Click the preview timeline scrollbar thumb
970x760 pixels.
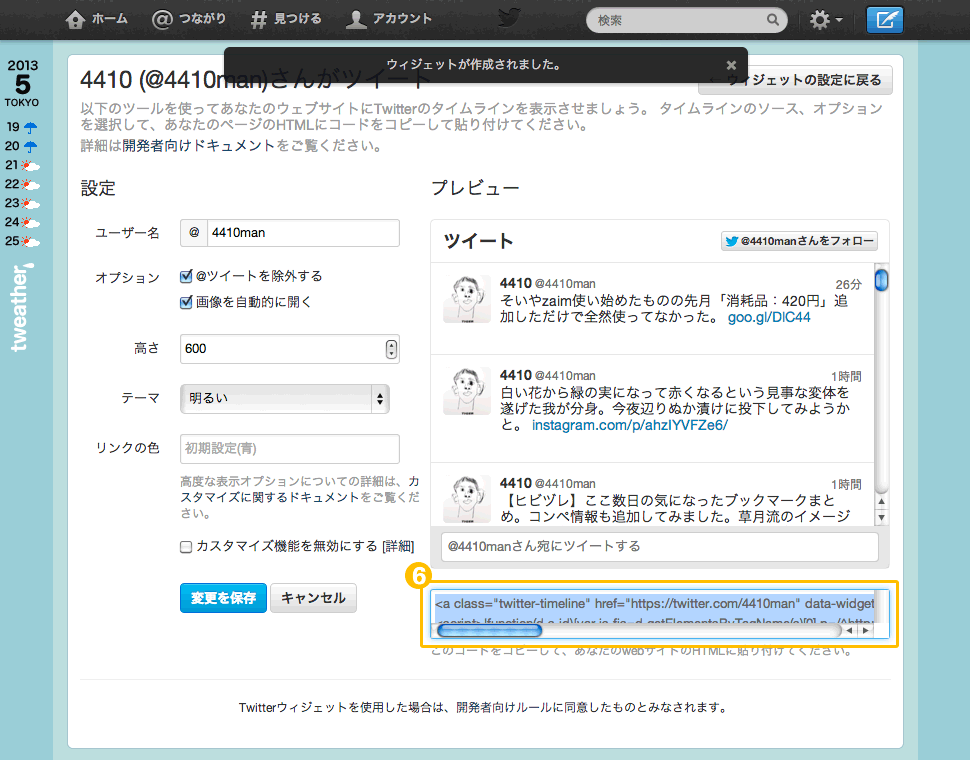pos(882,280)
